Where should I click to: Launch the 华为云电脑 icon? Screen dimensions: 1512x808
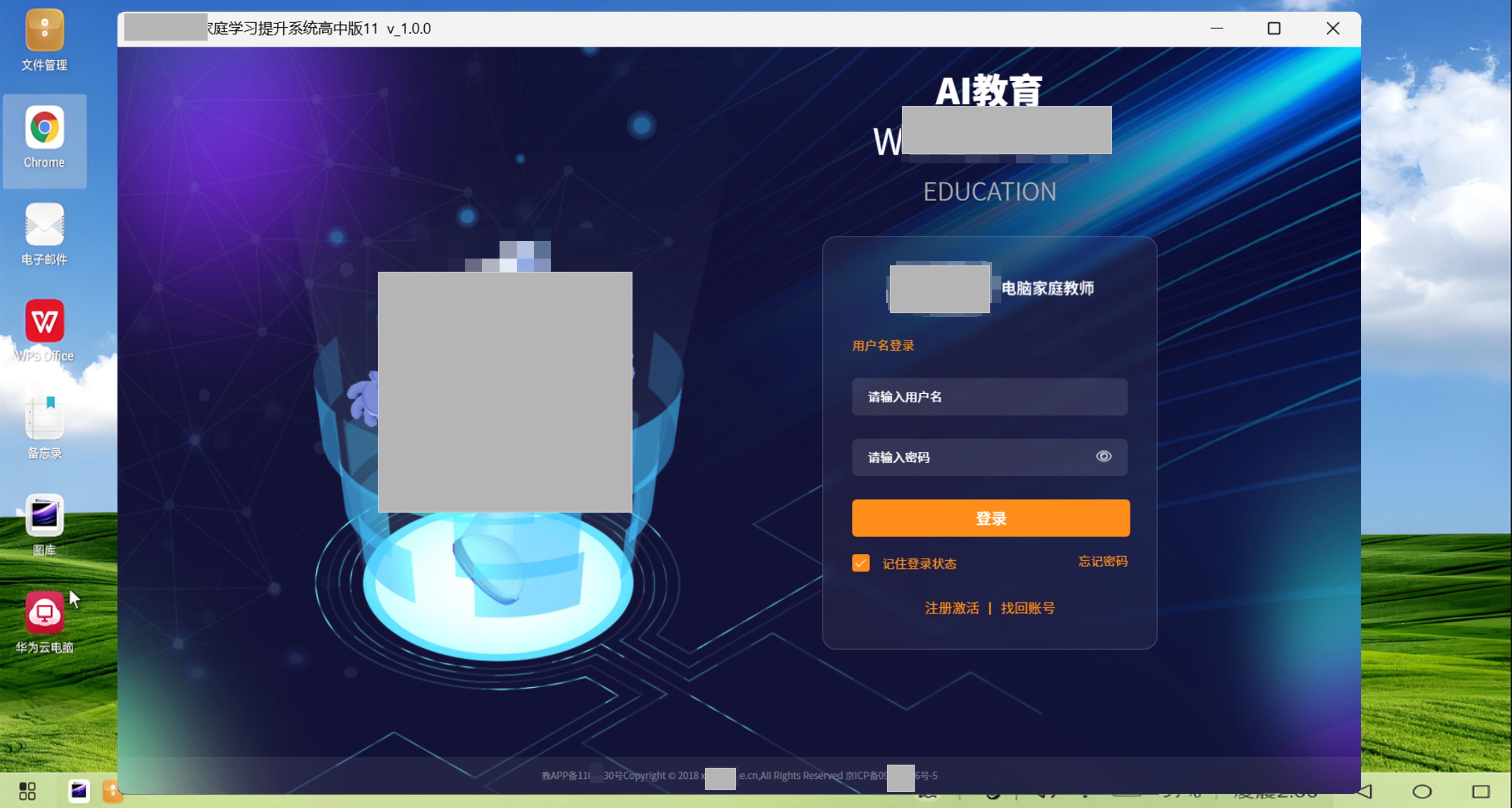click(x=44, y=613)
